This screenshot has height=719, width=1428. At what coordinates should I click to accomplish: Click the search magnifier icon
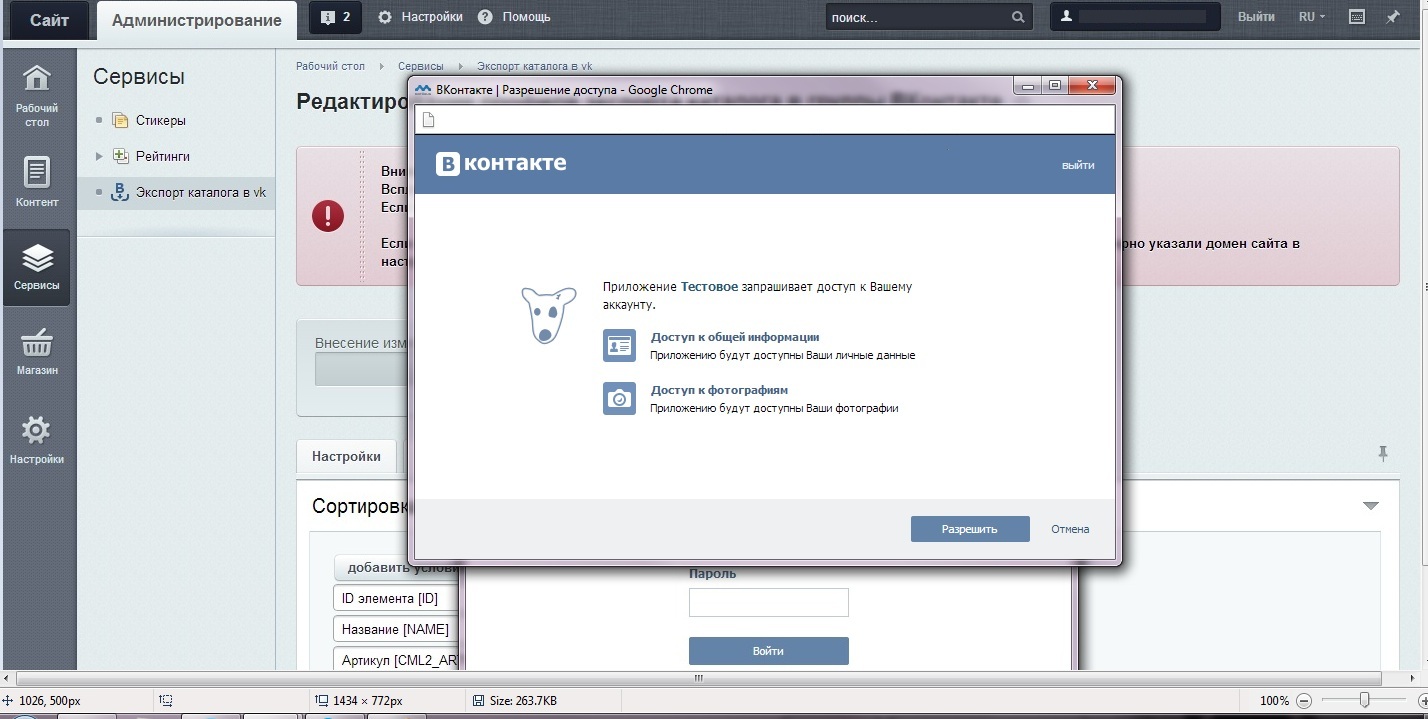point(1017,16)
